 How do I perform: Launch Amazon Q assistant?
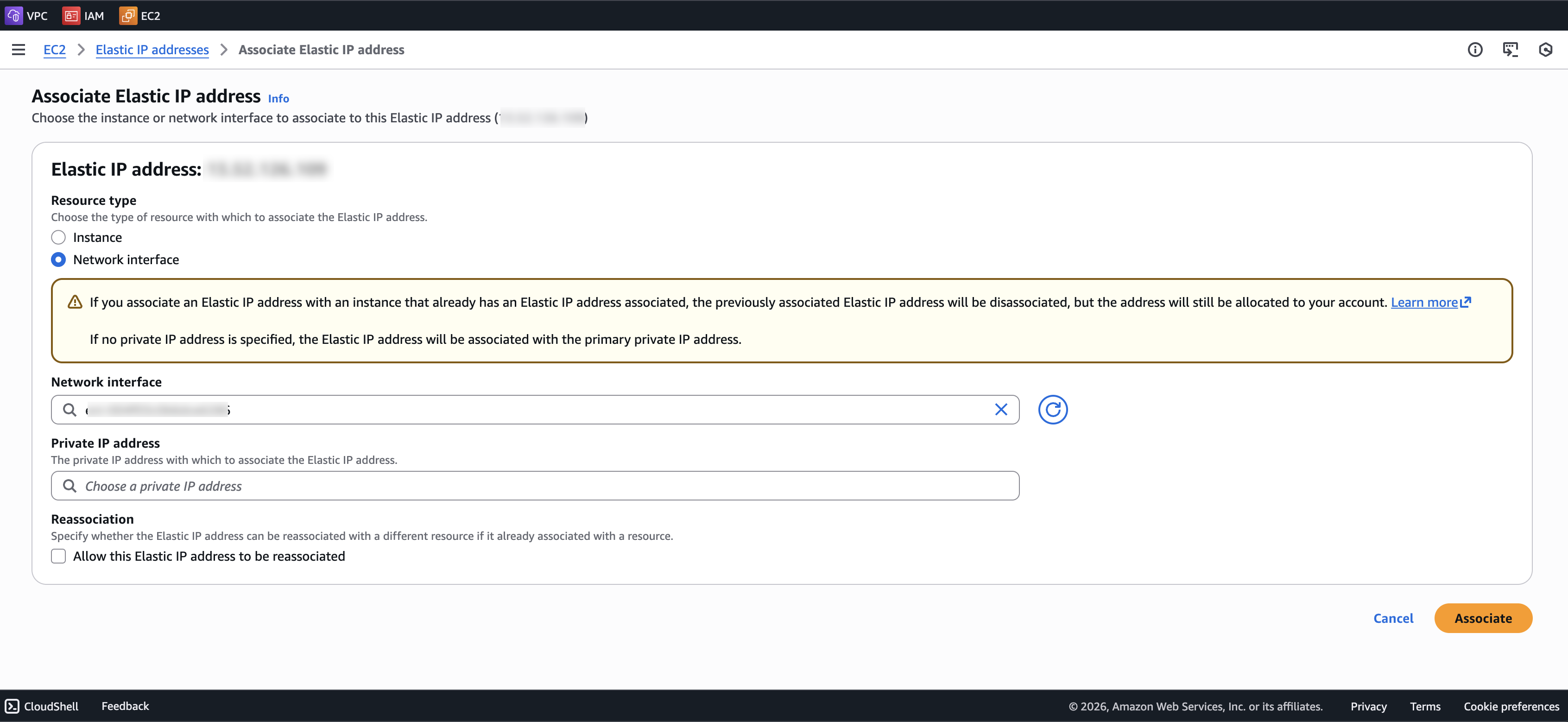pyautogui.click(x=1545, y=49)
